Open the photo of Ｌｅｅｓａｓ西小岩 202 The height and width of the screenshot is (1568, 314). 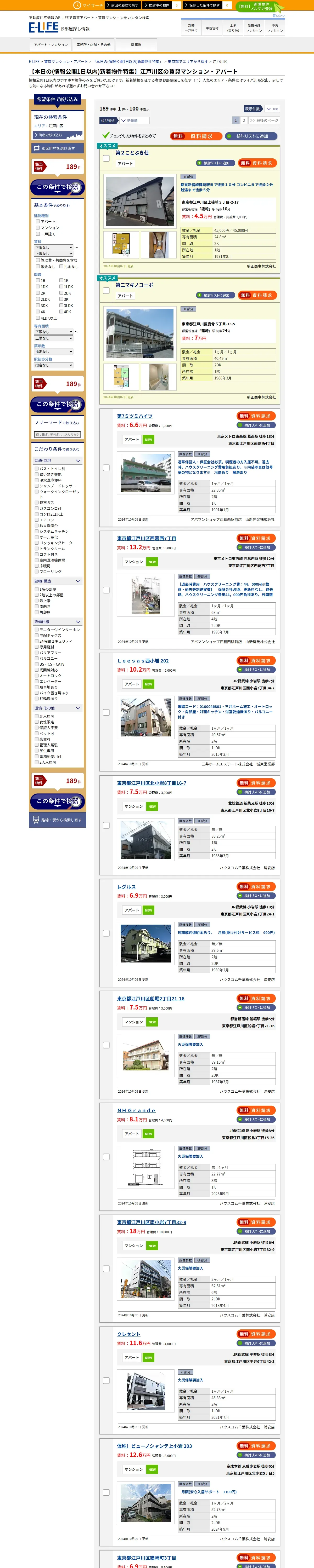click(146, 718)
